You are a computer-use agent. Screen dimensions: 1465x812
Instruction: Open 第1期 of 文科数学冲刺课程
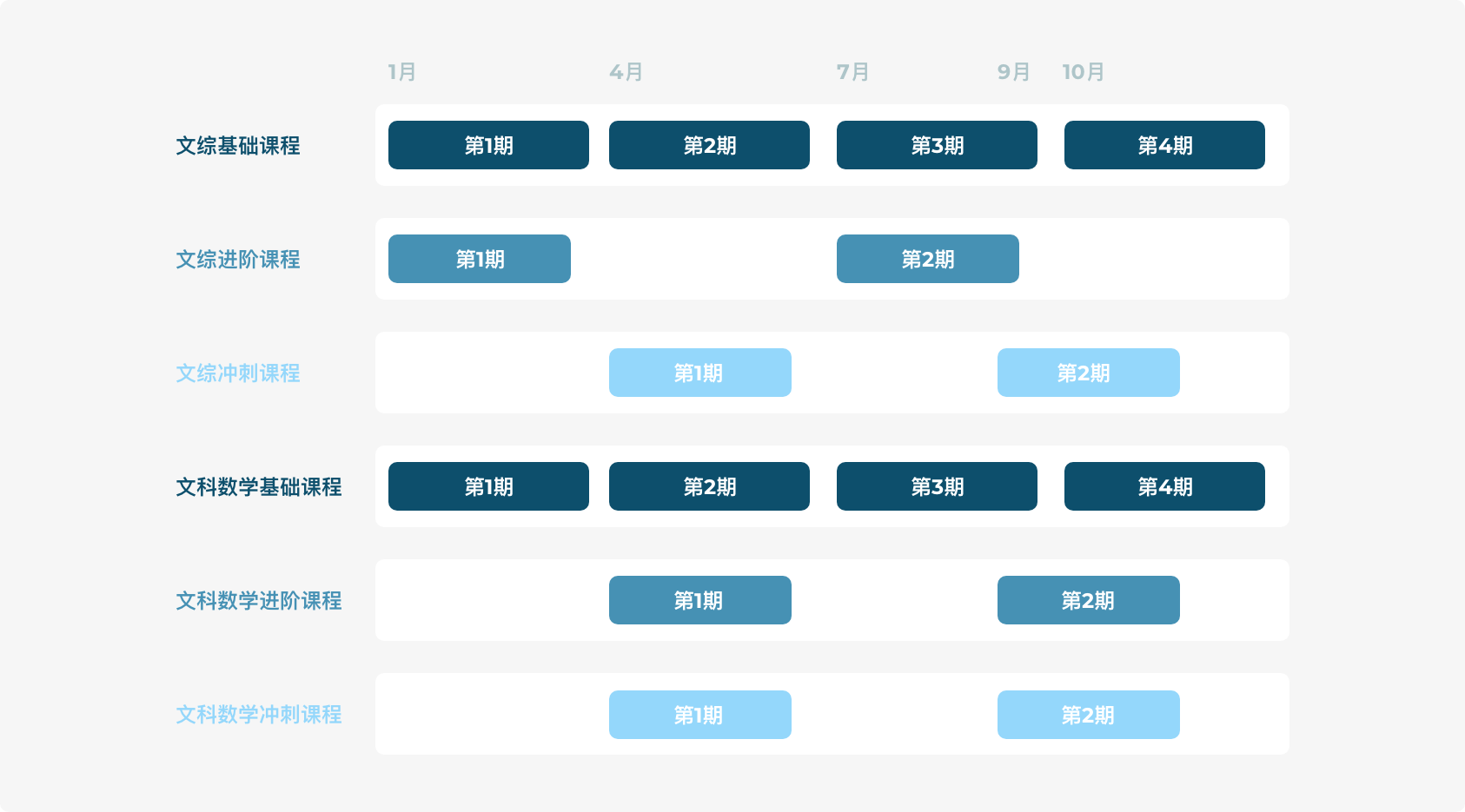700,715
